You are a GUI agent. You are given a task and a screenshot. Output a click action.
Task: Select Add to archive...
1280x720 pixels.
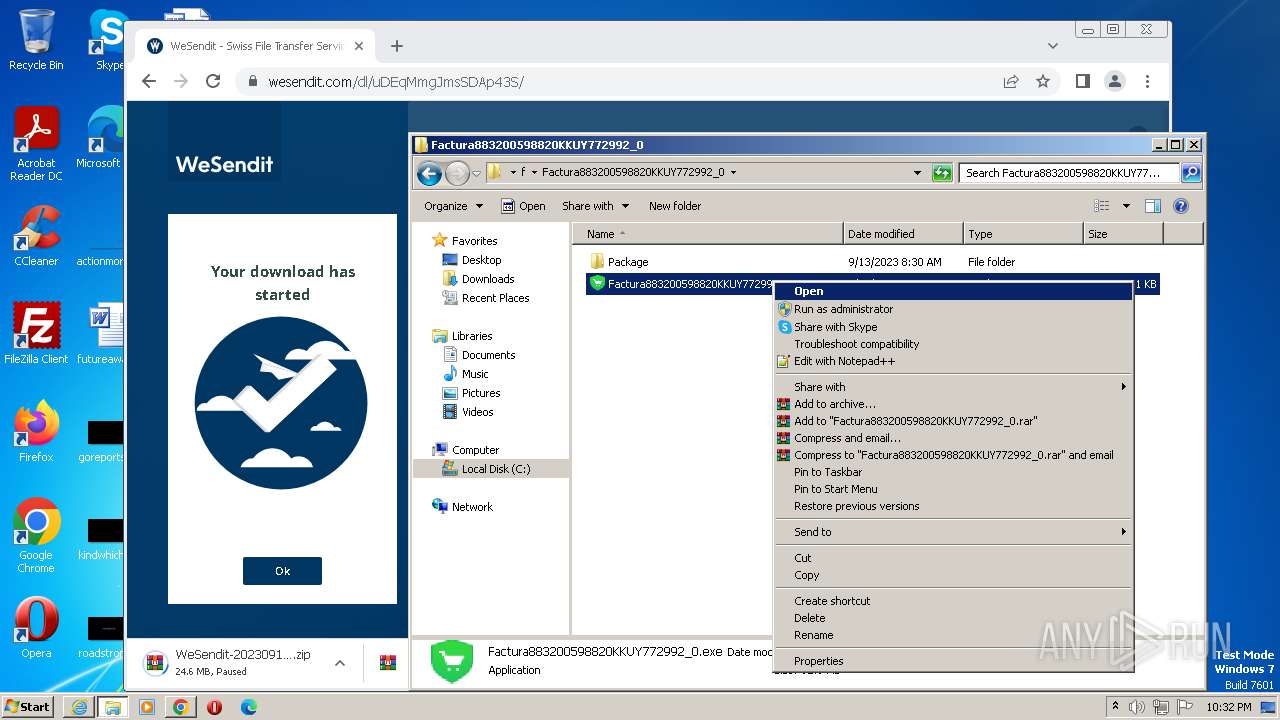point(953,404)
